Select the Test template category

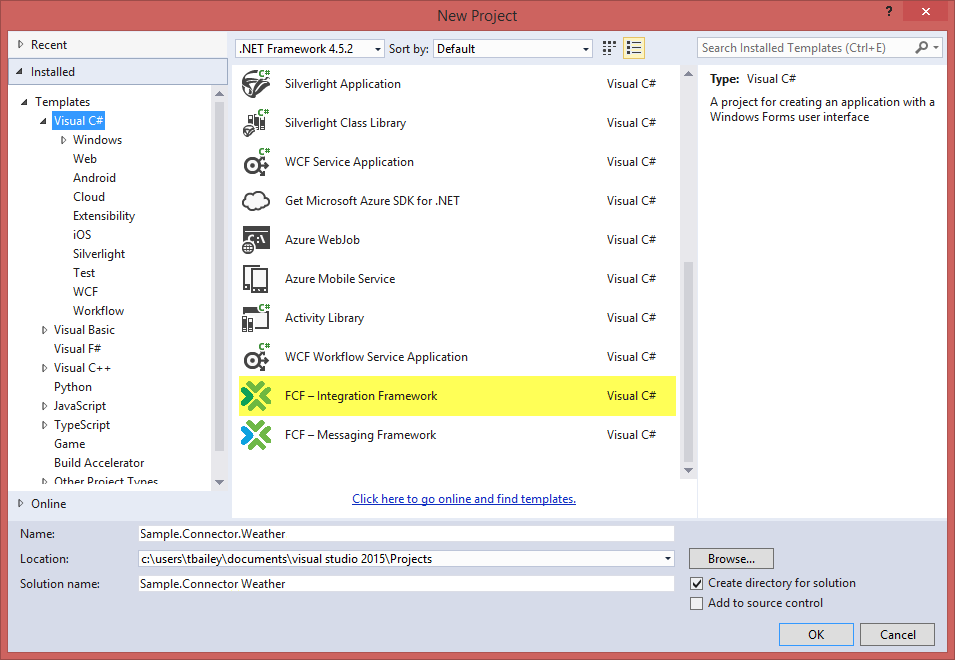click(84, 273)
